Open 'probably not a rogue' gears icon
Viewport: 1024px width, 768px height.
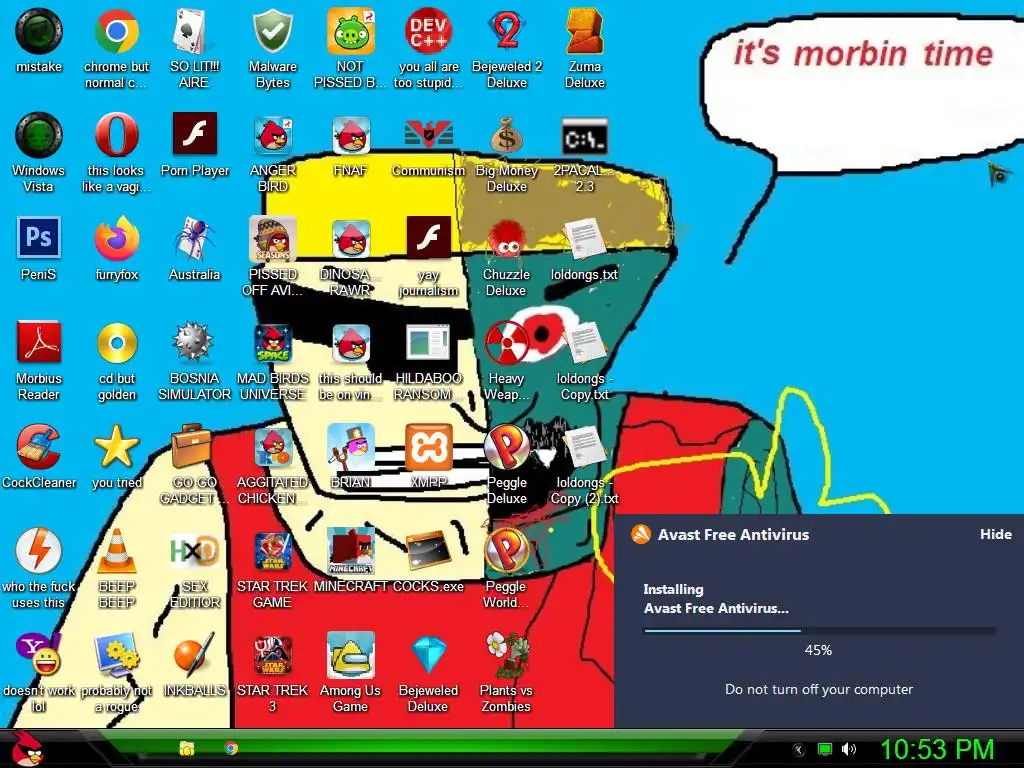116,654
